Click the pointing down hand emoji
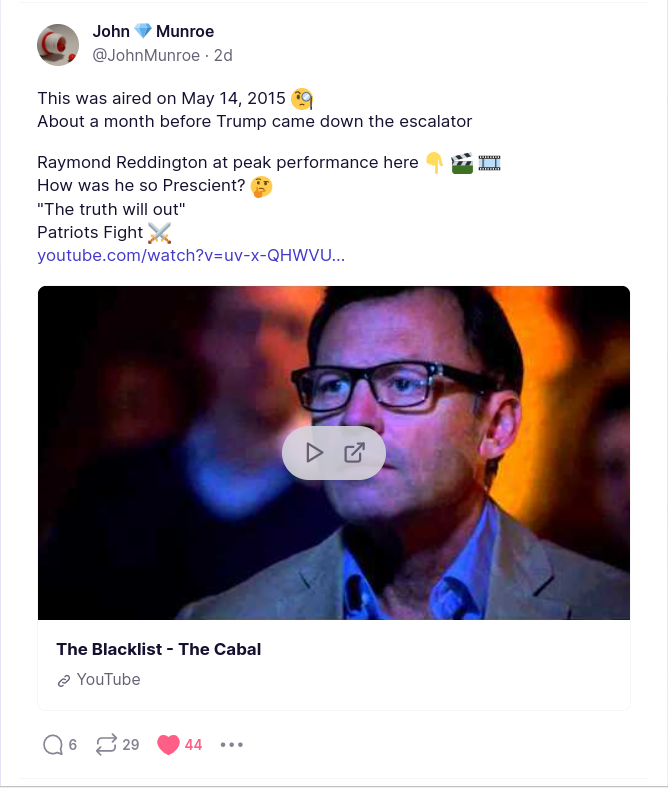The height and width of the screenshot is (788, 668). [434, 162]
